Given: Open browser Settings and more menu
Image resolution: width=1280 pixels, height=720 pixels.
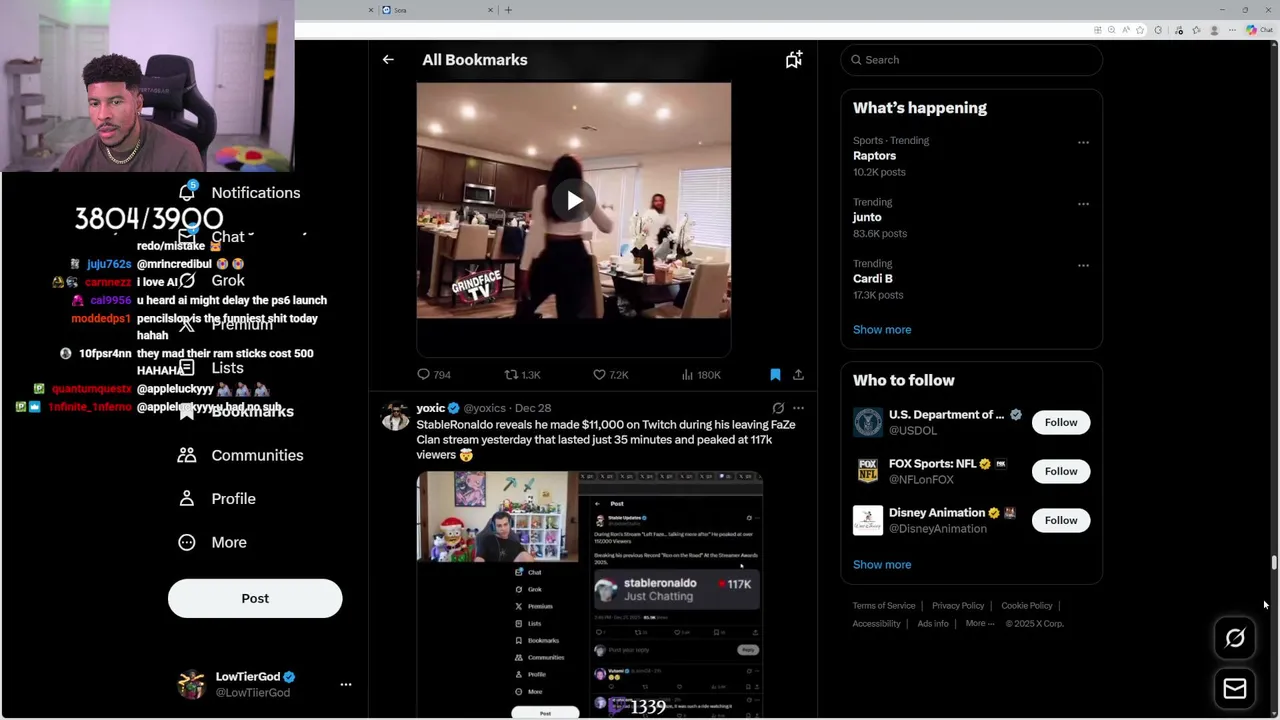Looking at the screenshot, I should point(1232,30).
